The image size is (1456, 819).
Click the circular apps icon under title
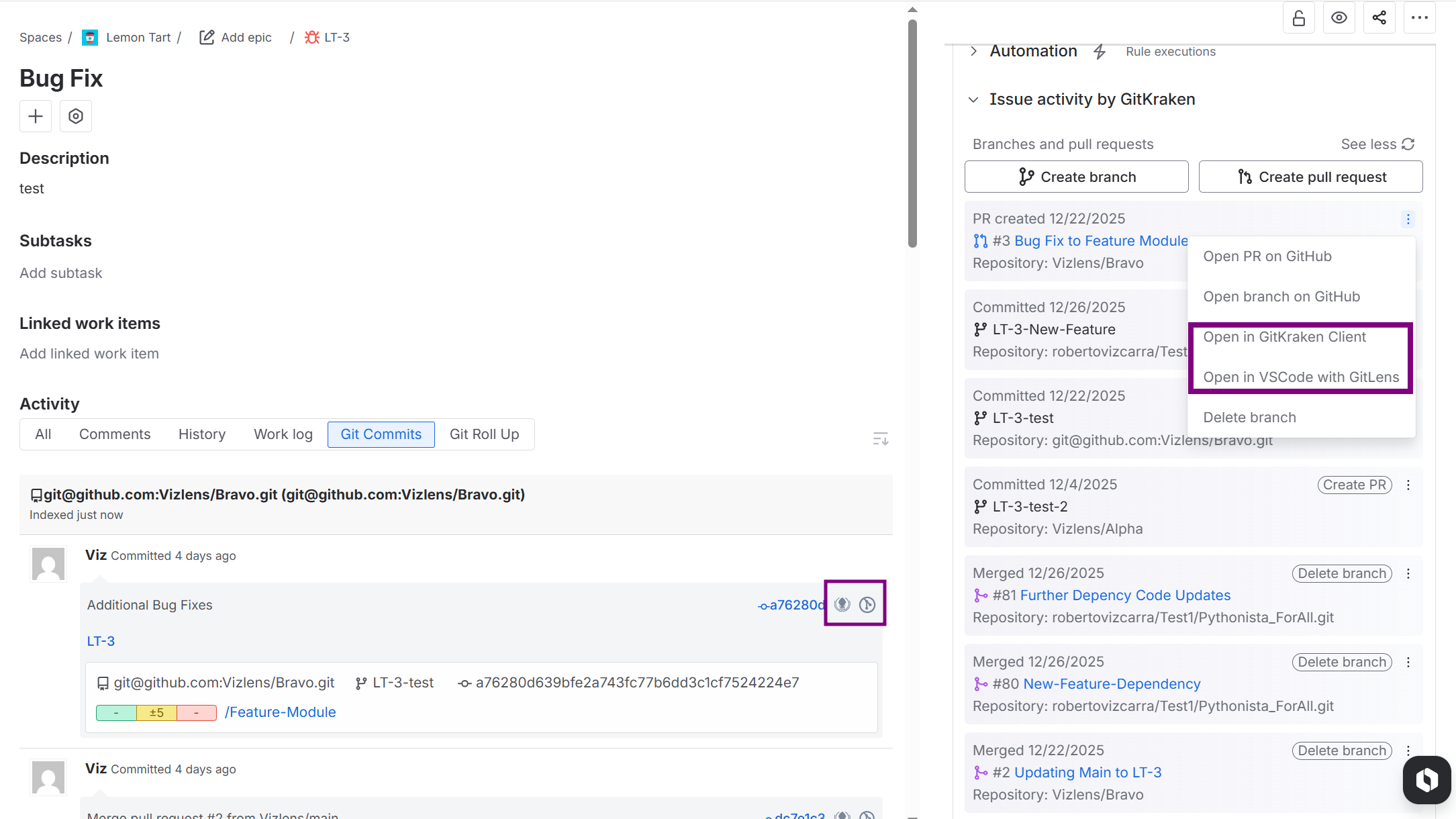tap(76, 116)
